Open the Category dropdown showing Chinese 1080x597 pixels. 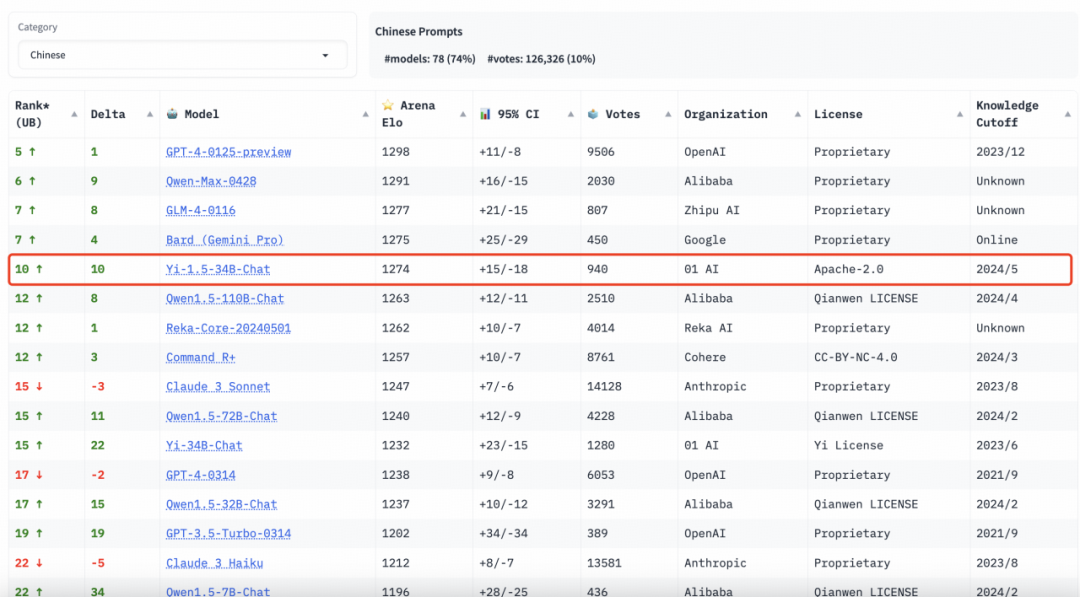coord(182,55)
